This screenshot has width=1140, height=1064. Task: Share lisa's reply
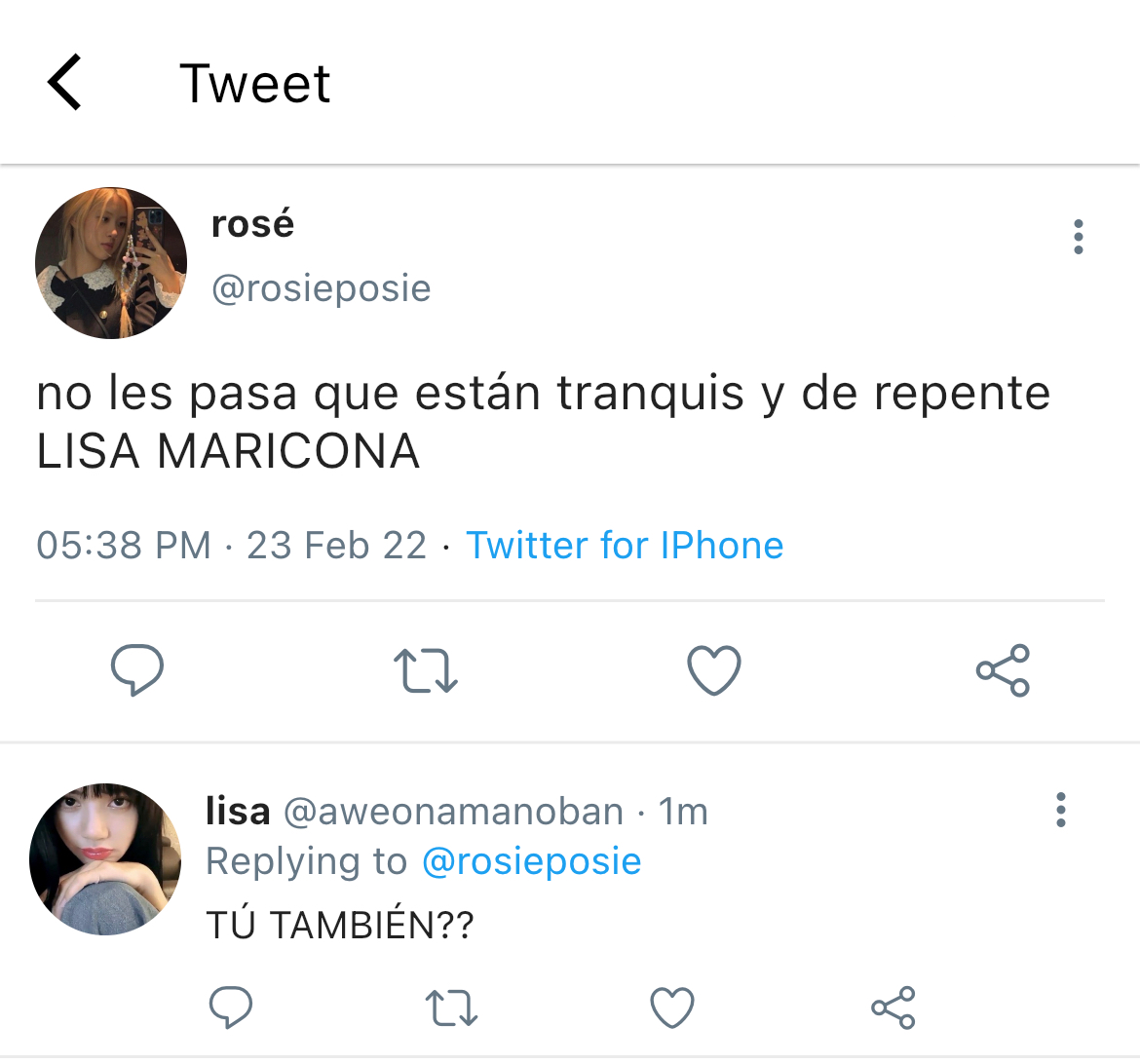[893, 1007]
